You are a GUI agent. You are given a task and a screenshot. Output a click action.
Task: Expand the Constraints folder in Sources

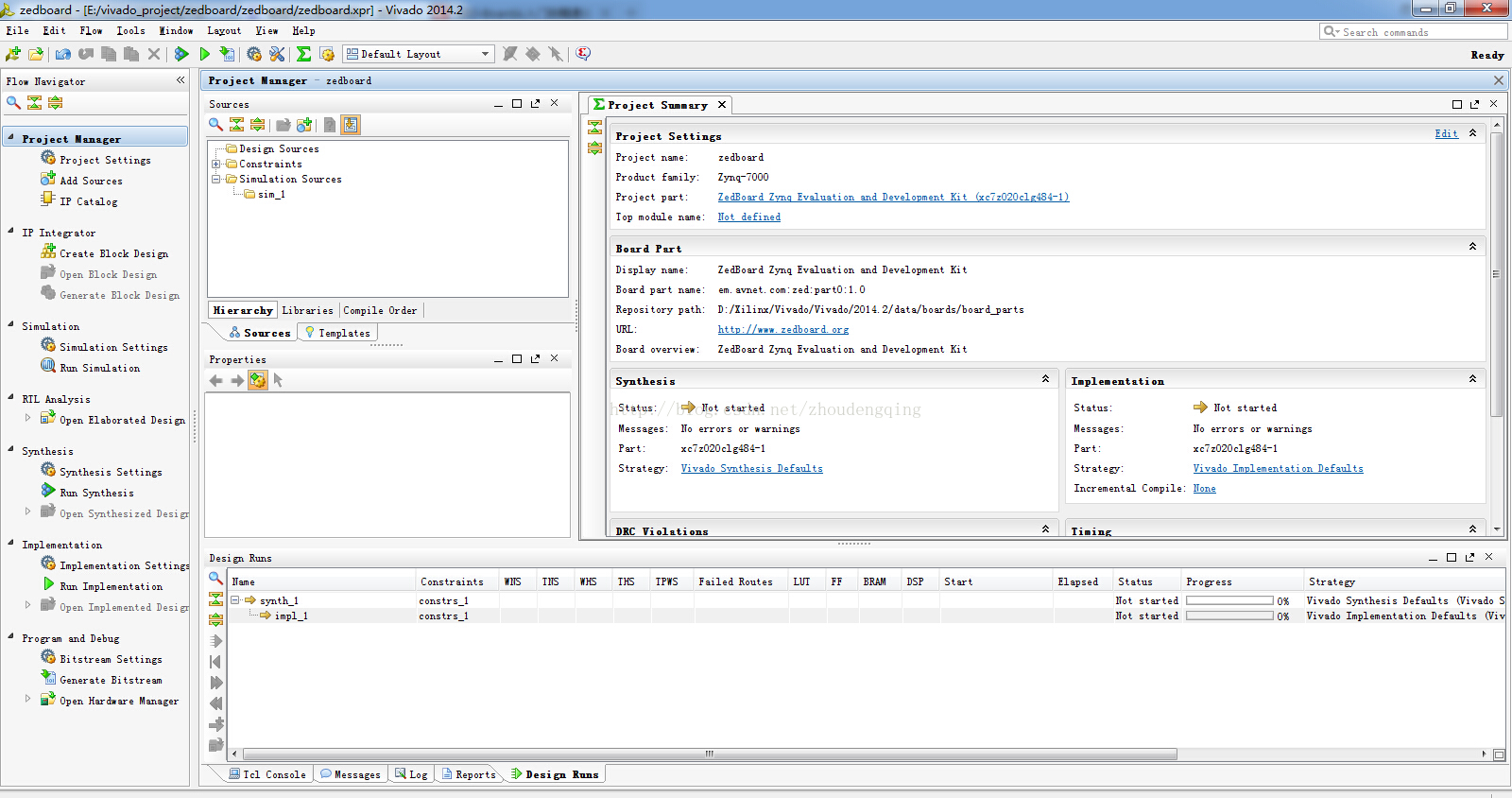click(215, 165)
